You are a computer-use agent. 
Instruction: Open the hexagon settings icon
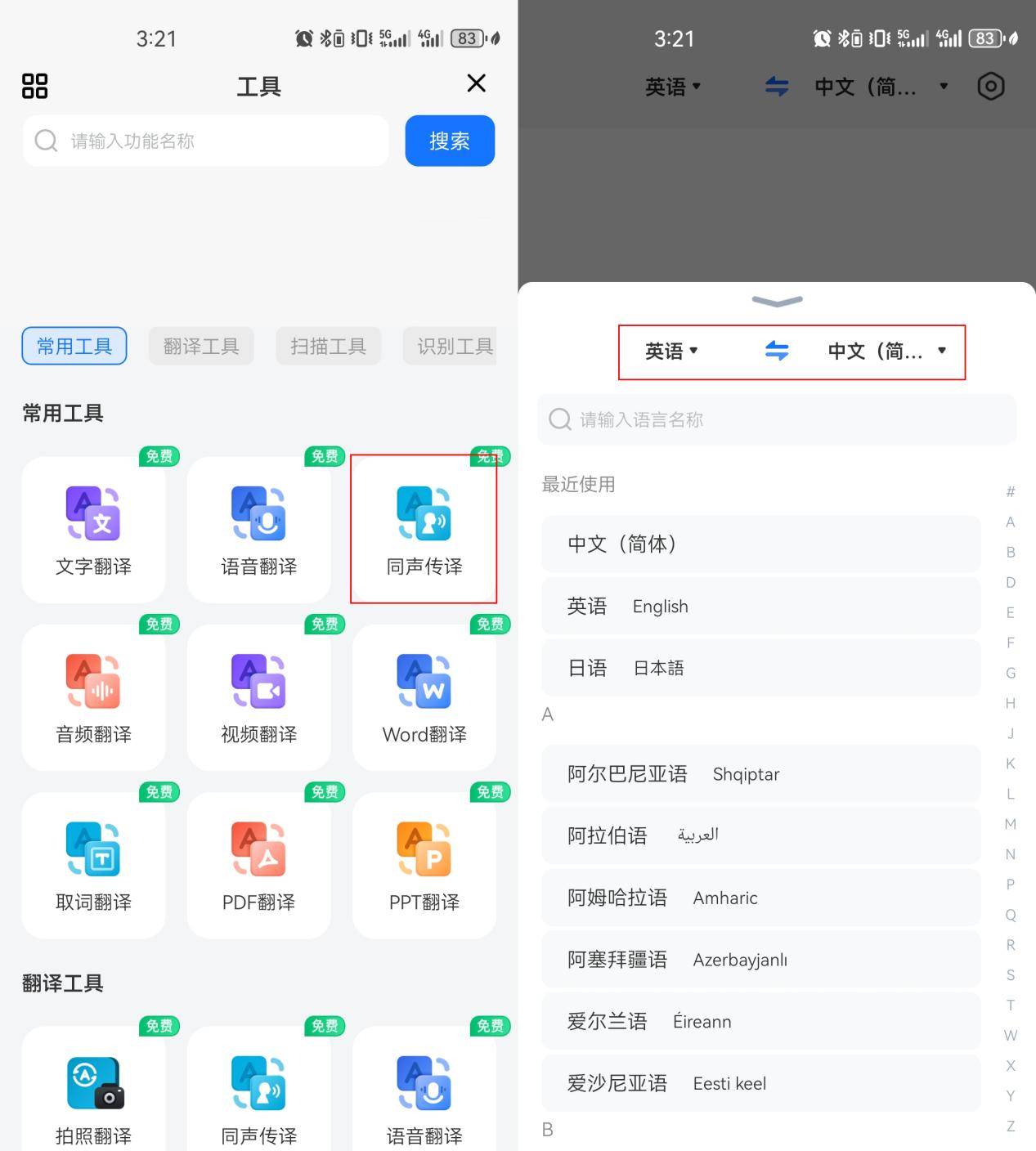click(x=990, y=86)
